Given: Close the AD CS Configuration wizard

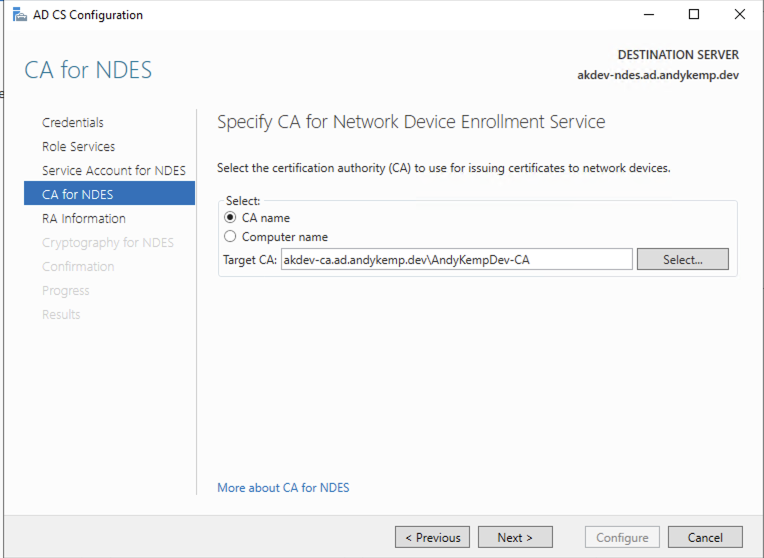Looking at the screenshot, I should 739,15.
